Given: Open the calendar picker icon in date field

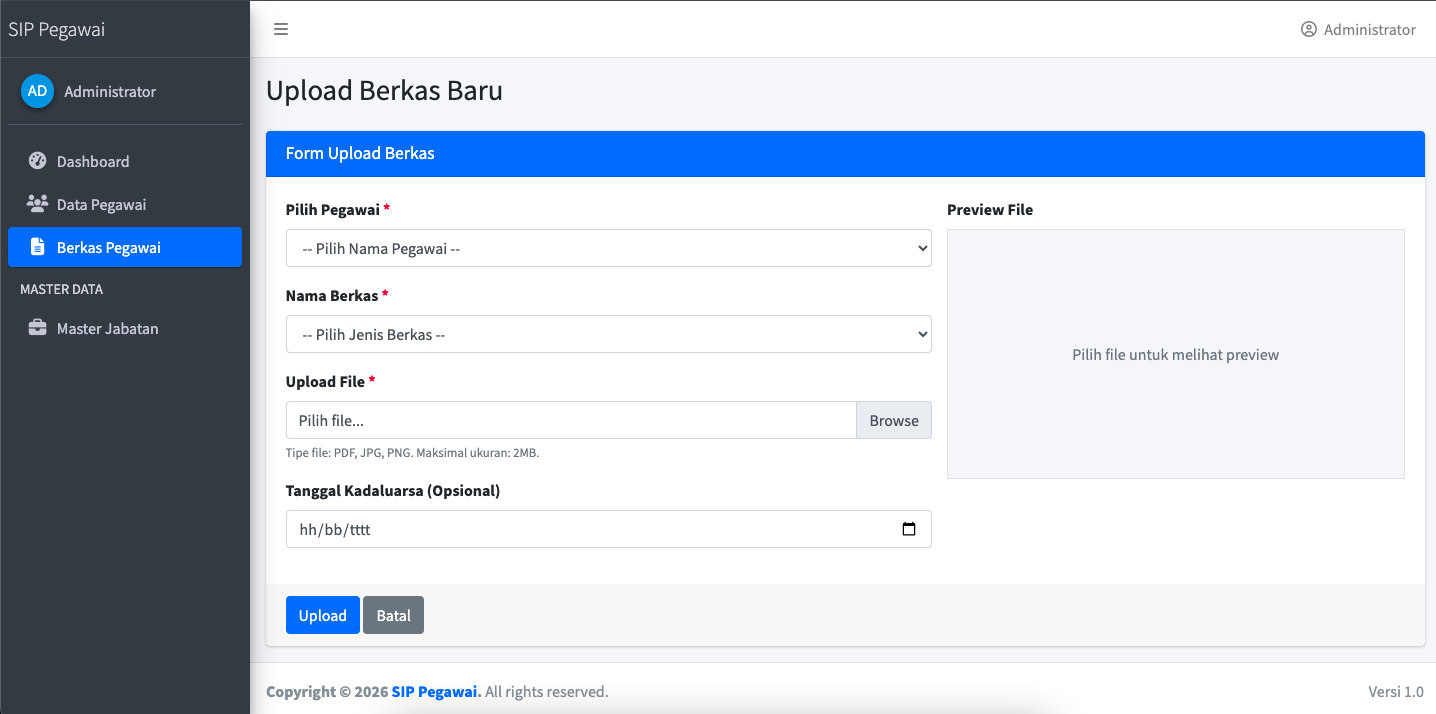Looking at the screenshot, I should click(908, 529).
